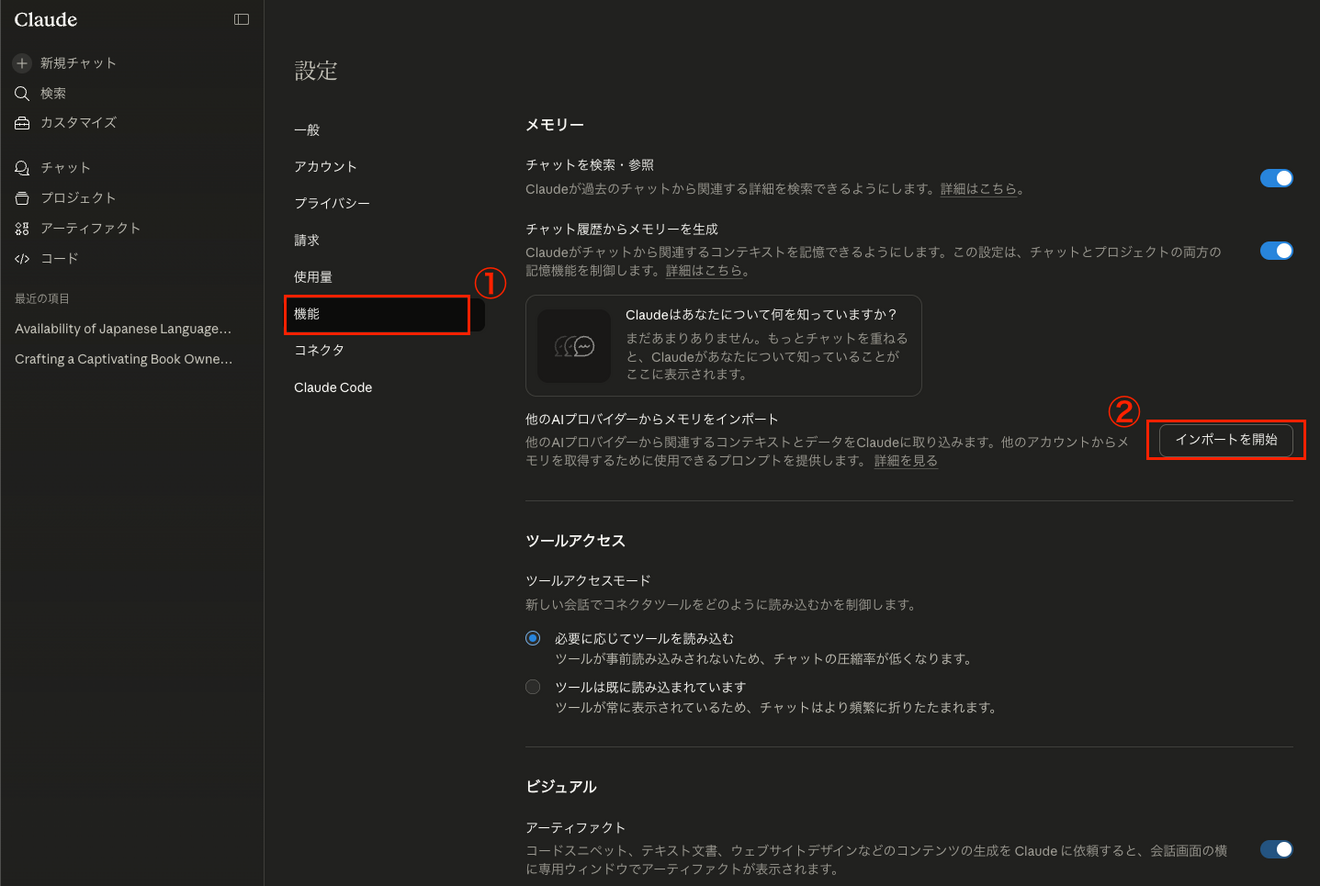Select the チャット sidebar icon

[21, 168]
